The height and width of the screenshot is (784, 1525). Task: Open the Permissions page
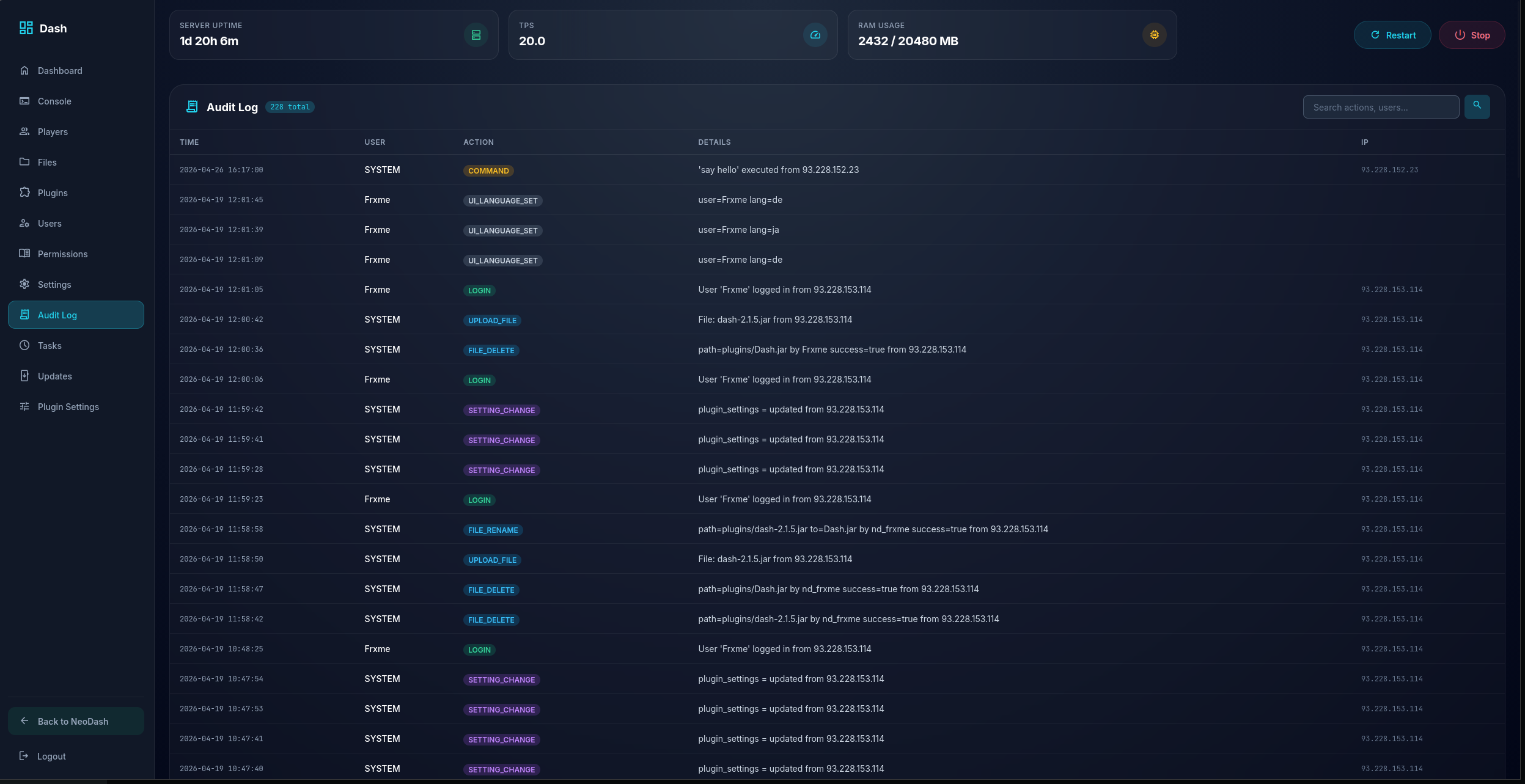click(76, 254)
